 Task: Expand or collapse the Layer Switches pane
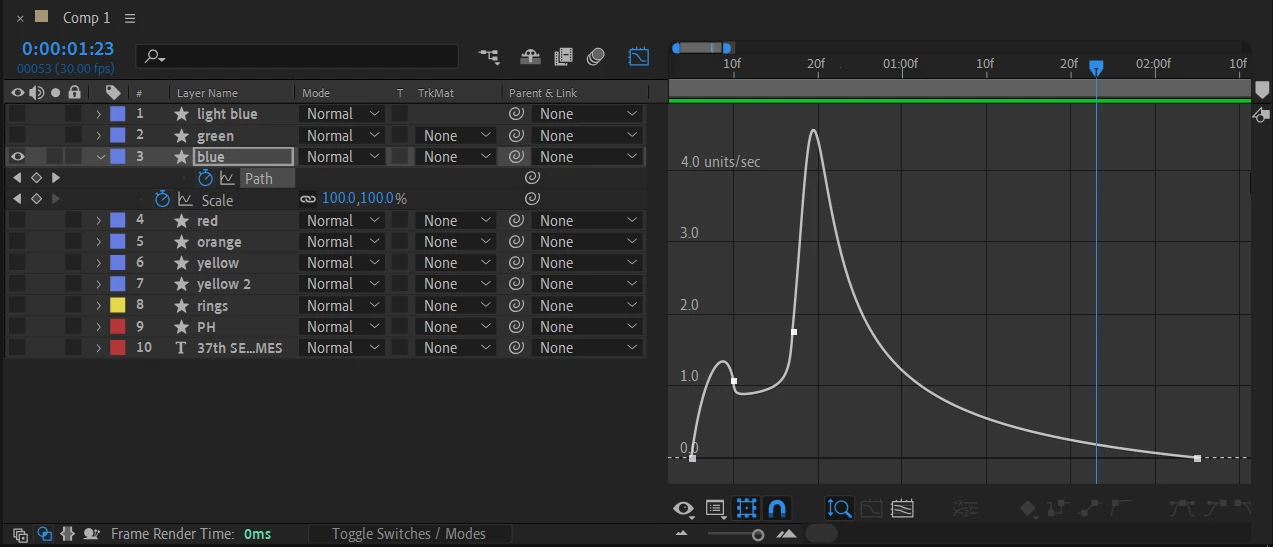click(x=20, y=534)
